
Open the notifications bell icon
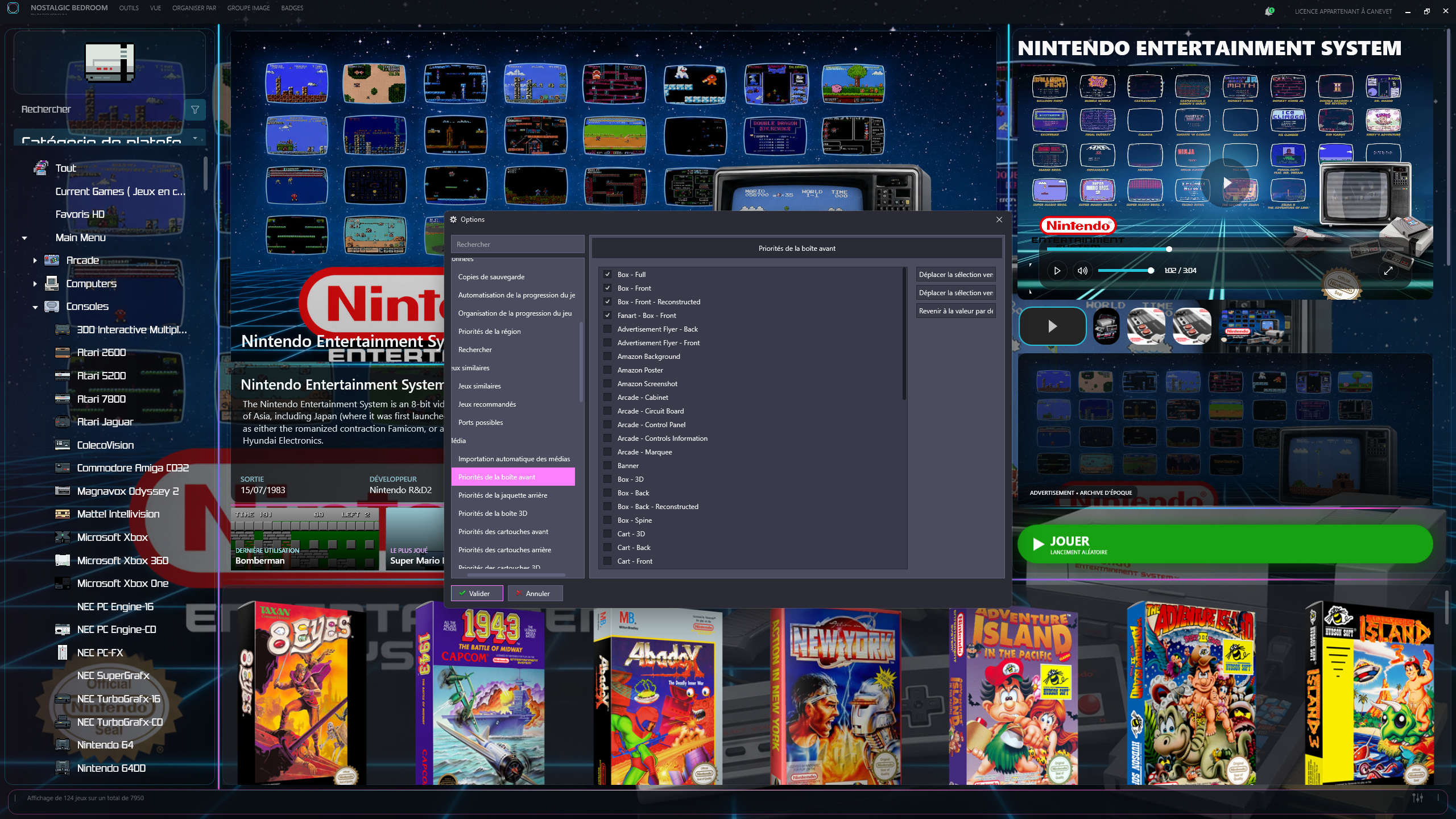pyautogui.click(x=1268, y=11)
